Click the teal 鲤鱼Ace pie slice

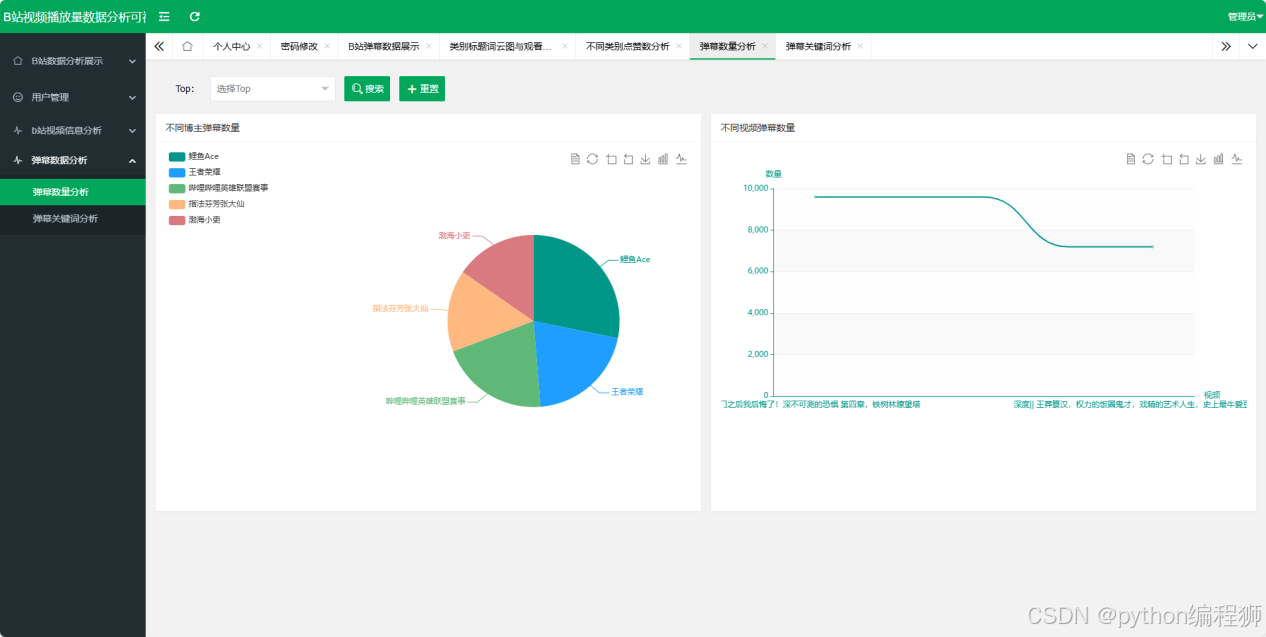coord(577,285)
